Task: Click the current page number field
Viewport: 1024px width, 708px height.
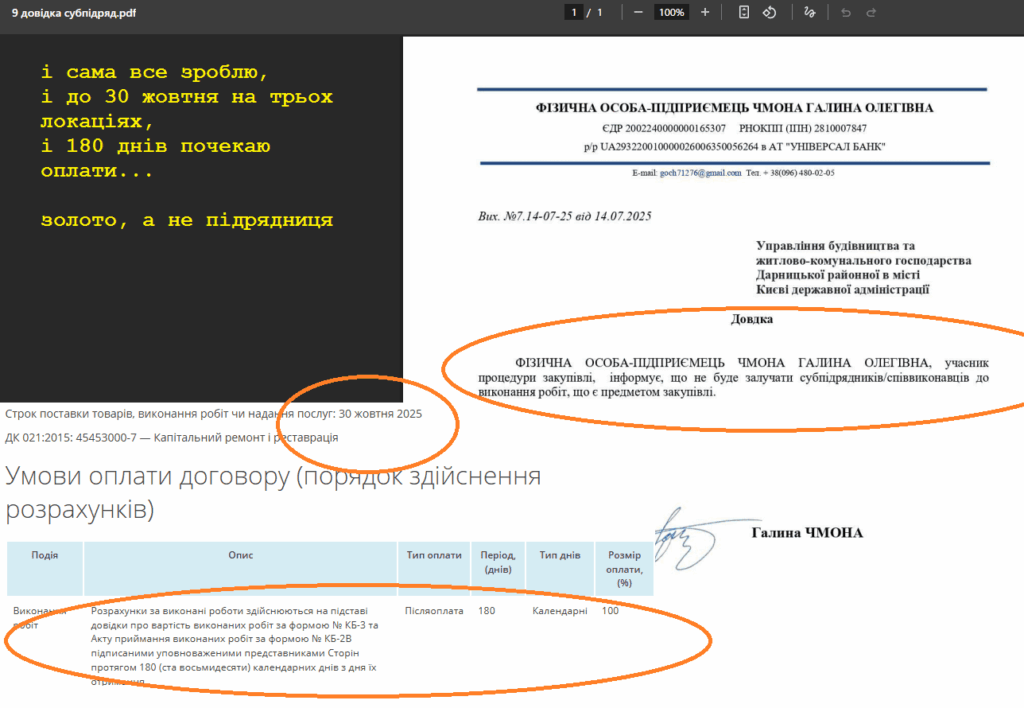Action: click(574, 12)
